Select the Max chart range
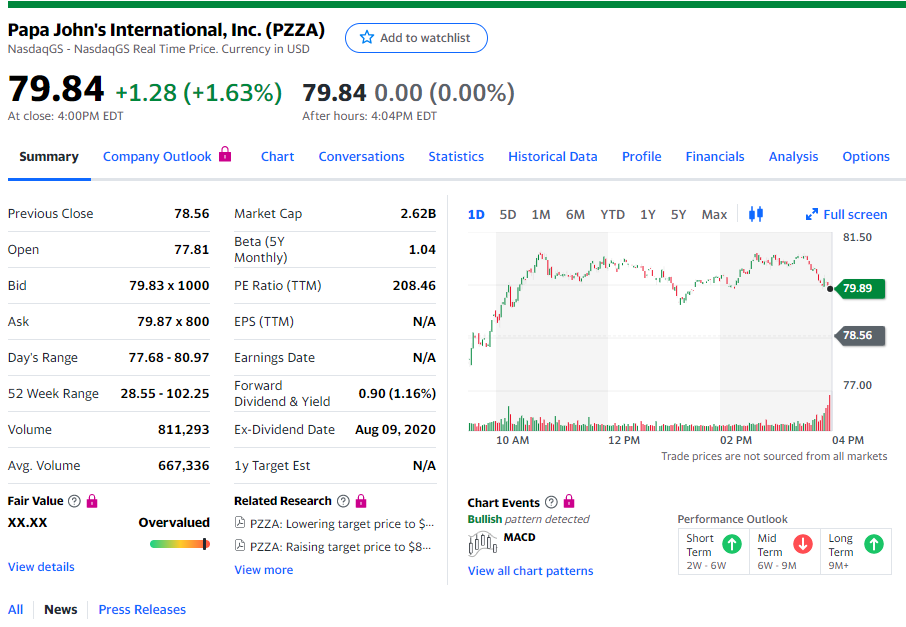This screenshot has height=627, width=906. tap(714, 215)
